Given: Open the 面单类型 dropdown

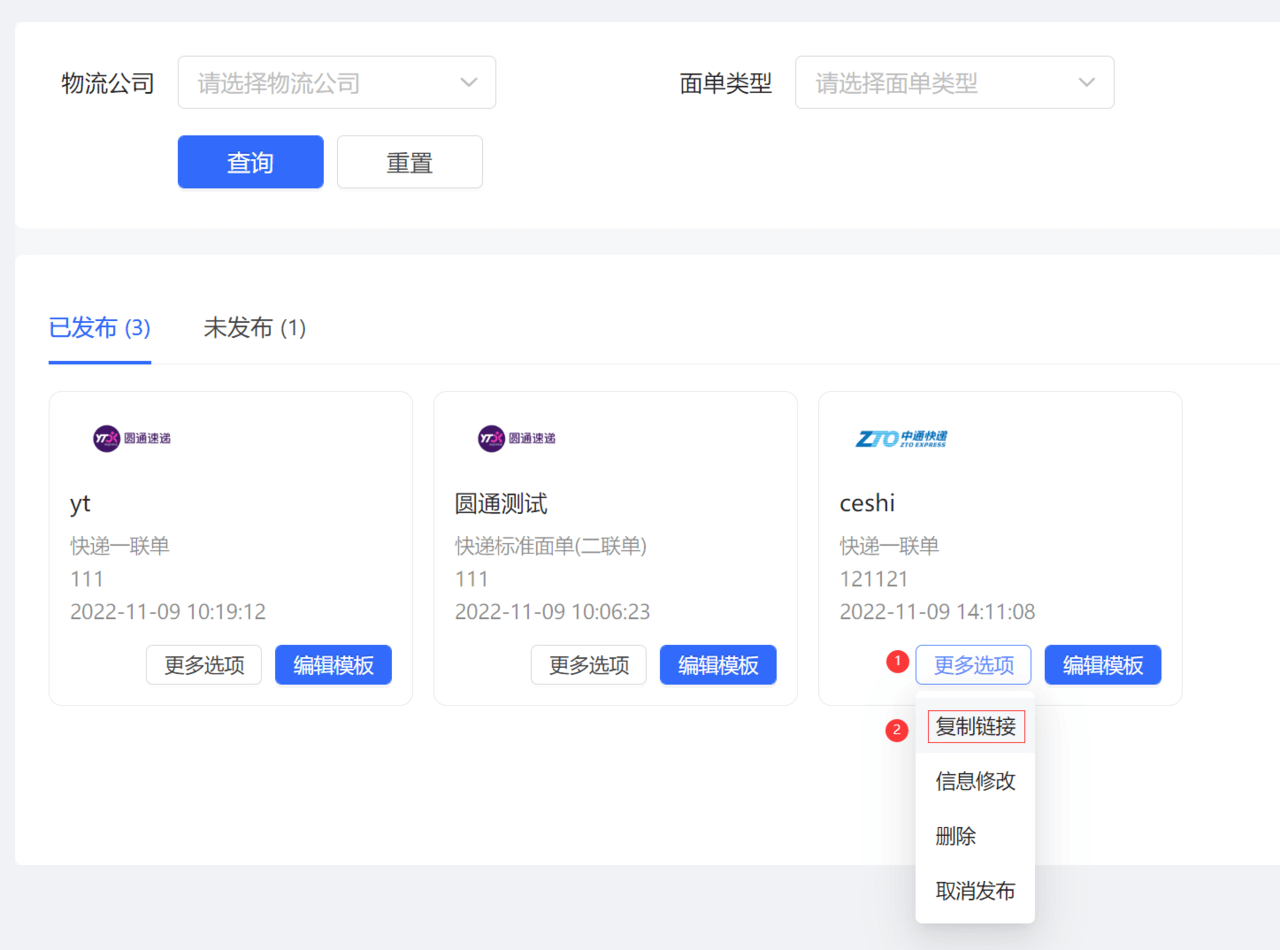Looking at the screenshot, I should 953,83.
